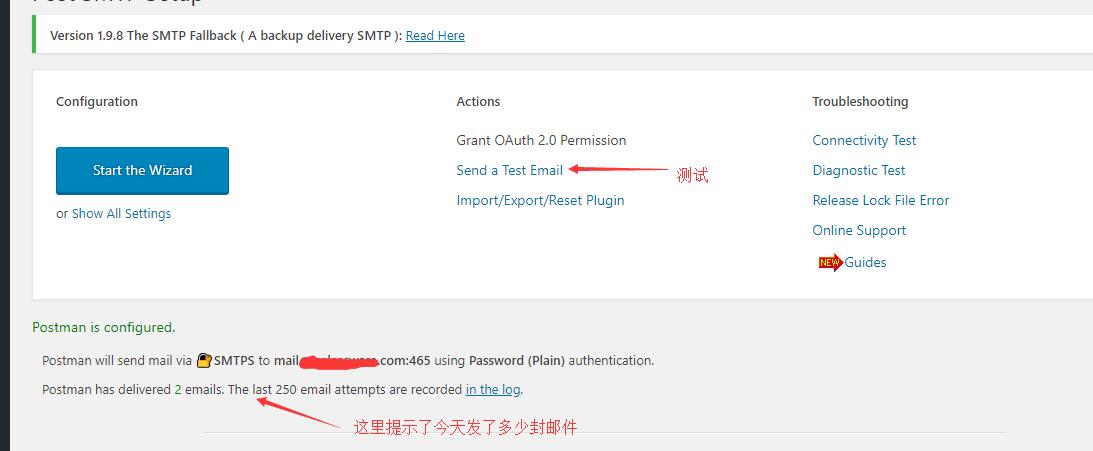The width and height of the screenshot is (1093, 451).
Task: Click the SMTPS padlock icon
Action: 204,361
